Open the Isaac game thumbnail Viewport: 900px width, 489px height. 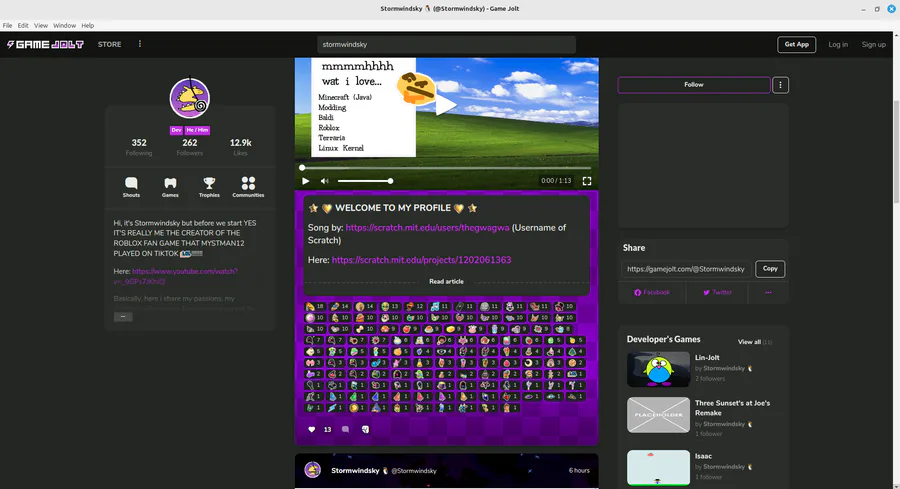pos(658,467)
